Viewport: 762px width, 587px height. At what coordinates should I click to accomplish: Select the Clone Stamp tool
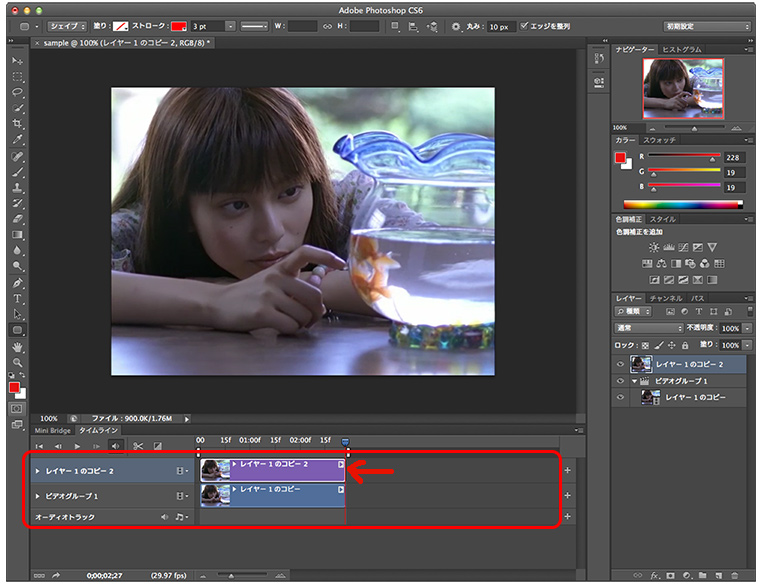point(17,188)
